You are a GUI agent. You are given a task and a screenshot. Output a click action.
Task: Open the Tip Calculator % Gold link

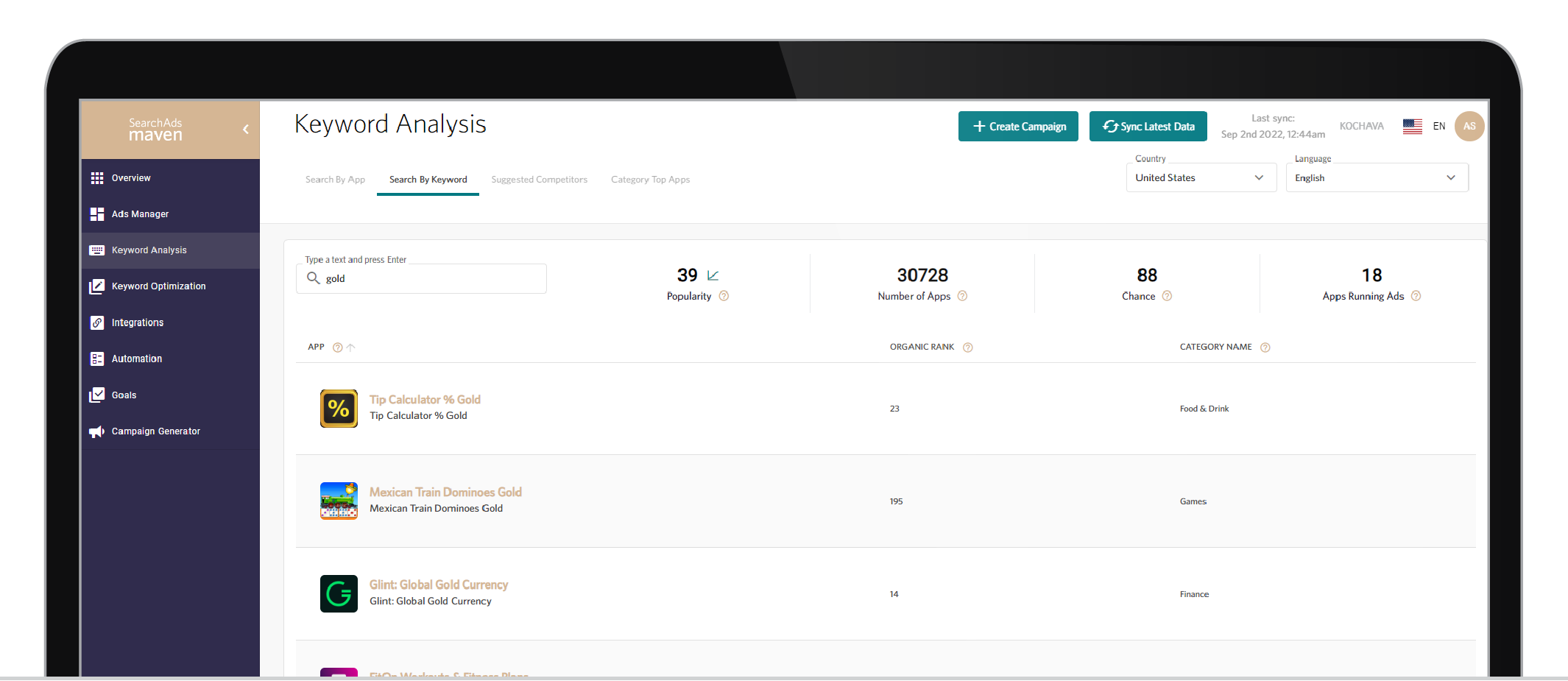tap(425, 400)
